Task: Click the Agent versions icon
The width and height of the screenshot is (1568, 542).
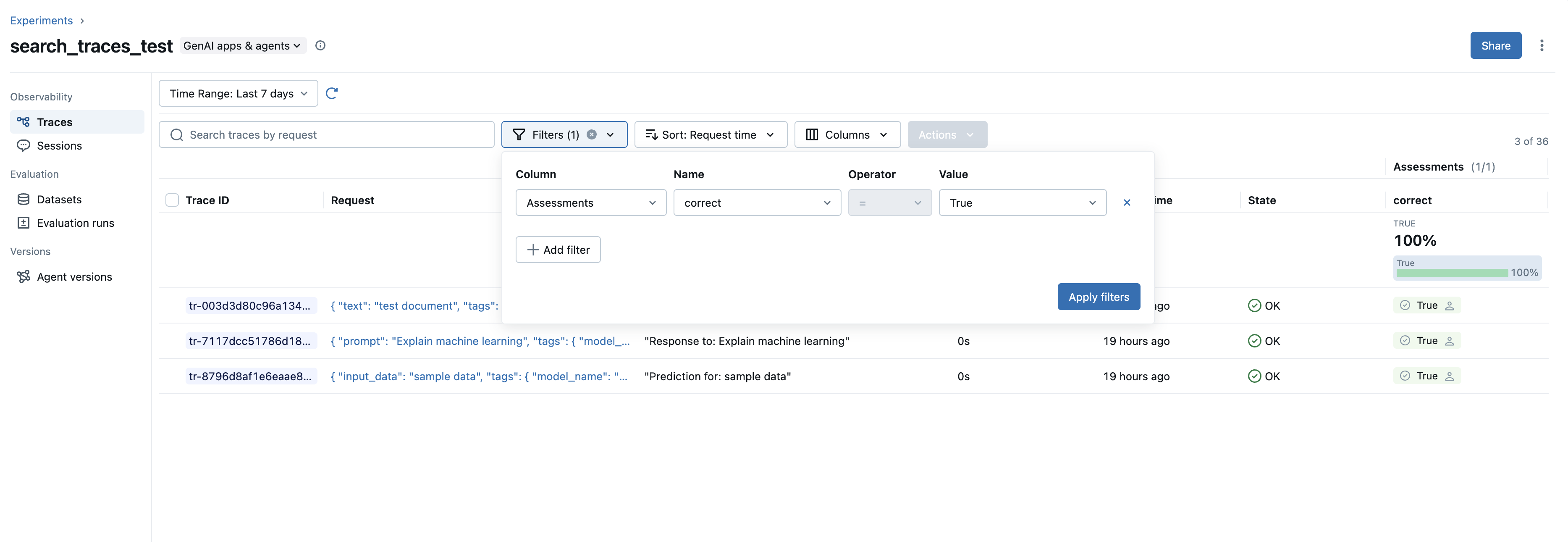Action: click(23, 276)
